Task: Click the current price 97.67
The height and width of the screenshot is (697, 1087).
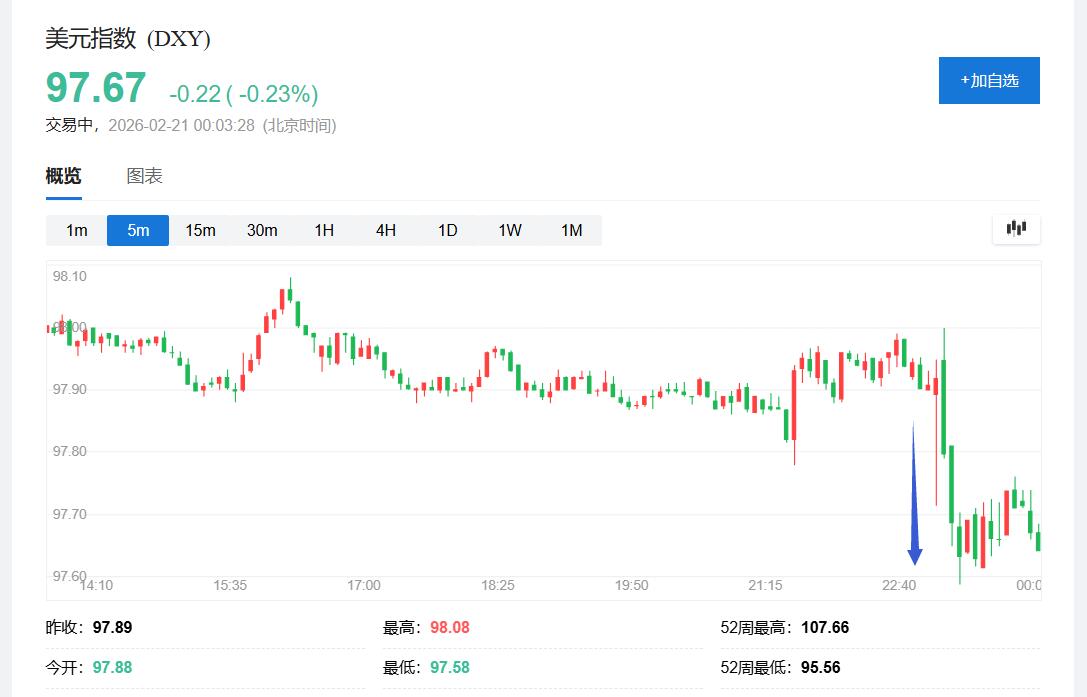Action: pos(96,89)
